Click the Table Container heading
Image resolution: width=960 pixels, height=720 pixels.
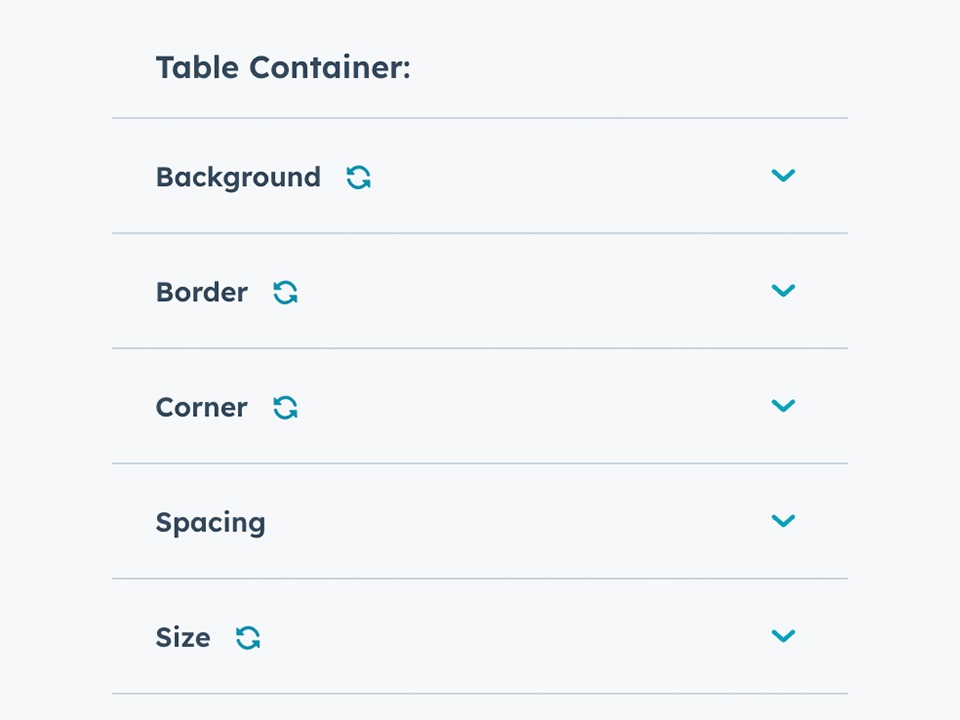click(283, 69)
